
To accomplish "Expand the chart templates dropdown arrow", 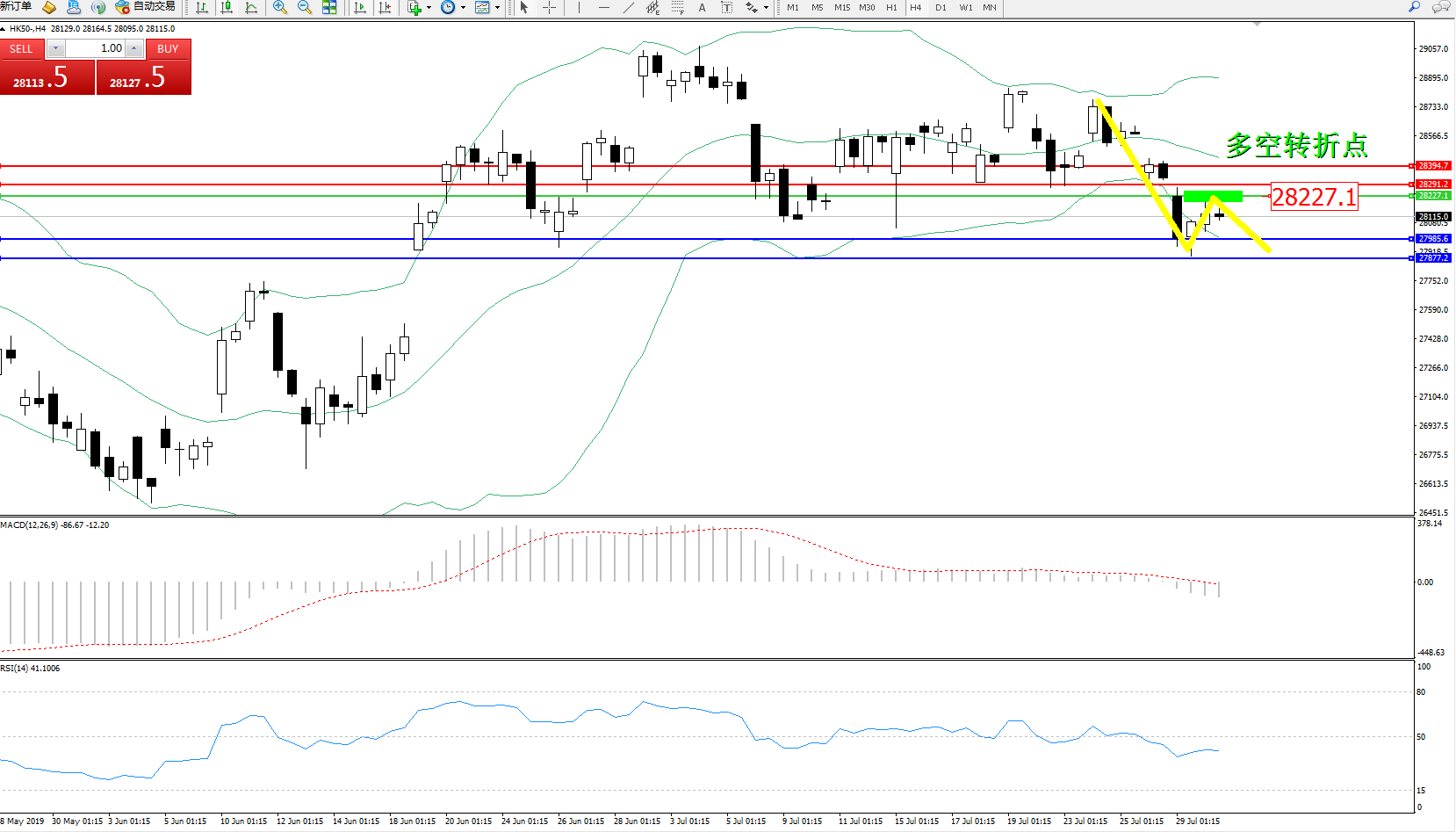I will pos(497,7).
